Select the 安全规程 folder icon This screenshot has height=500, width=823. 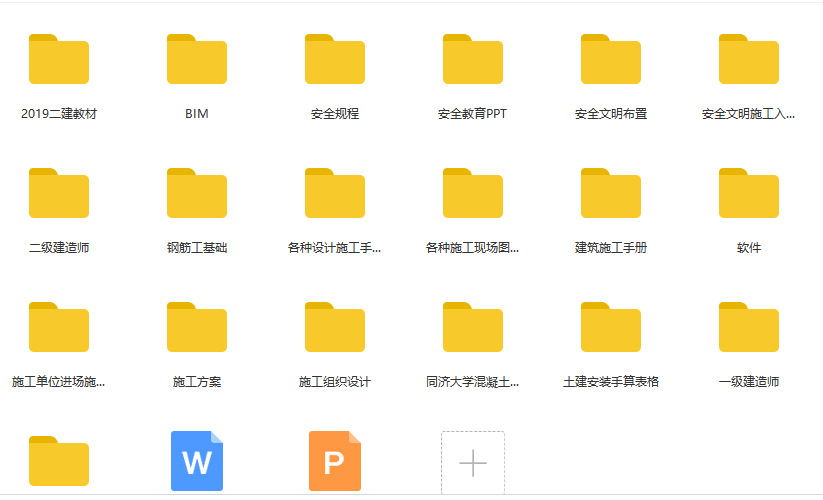(x=335, y=60)
